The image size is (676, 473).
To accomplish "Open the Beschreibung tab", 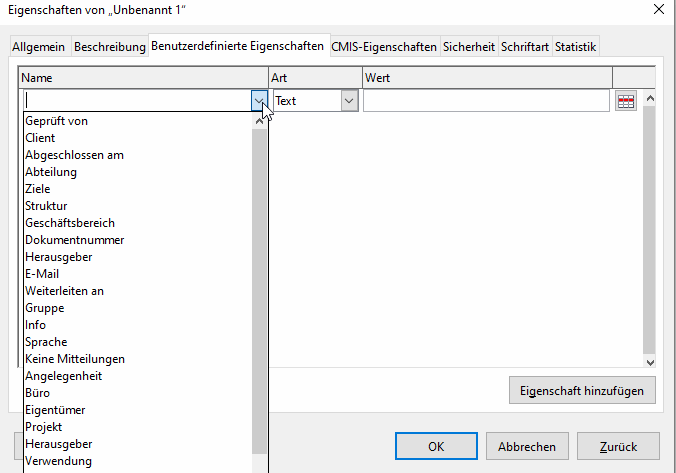I will pos(110,47).
